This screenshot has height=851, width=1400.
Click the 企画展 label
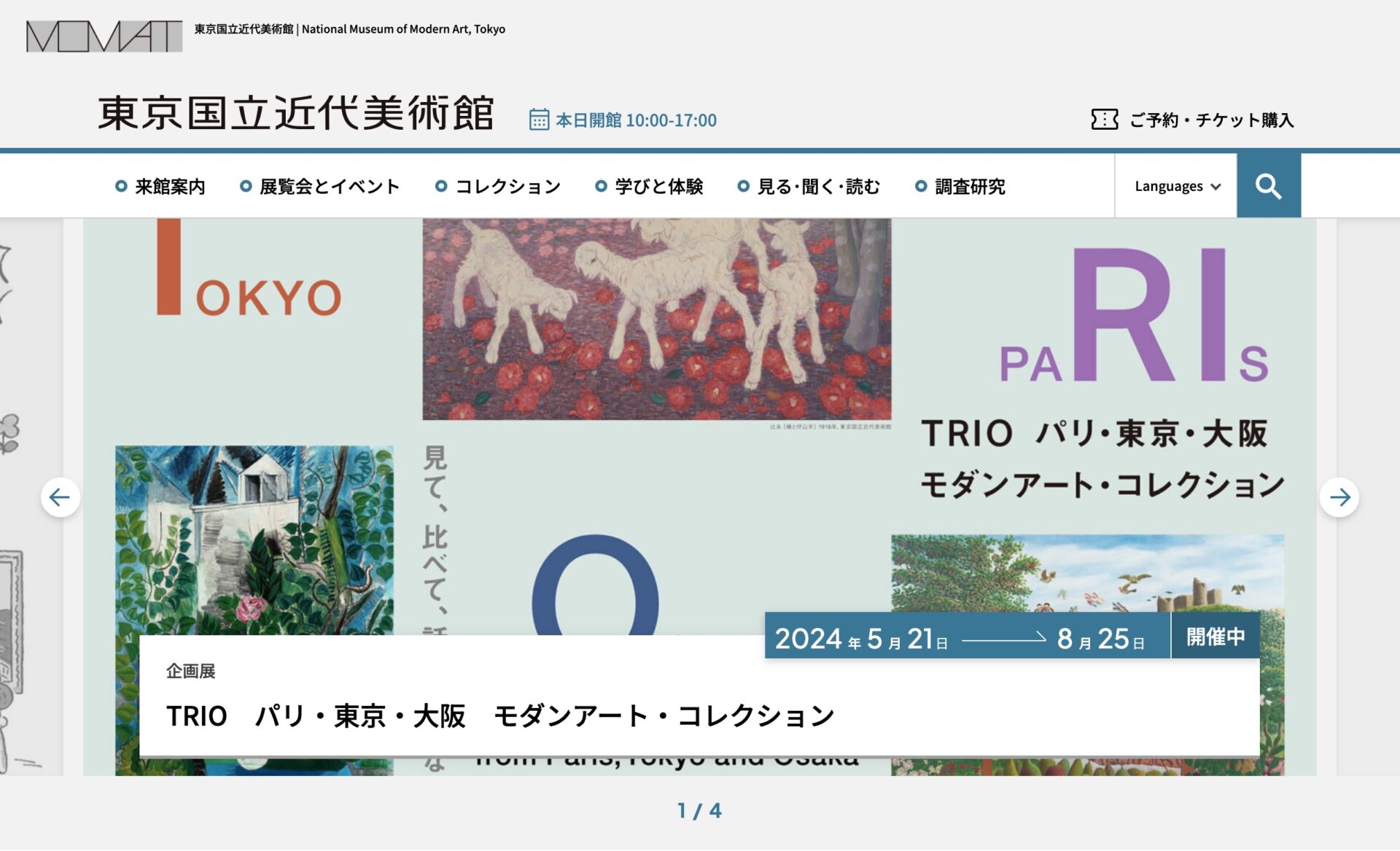pyautogui.click(x=191, y=671)
